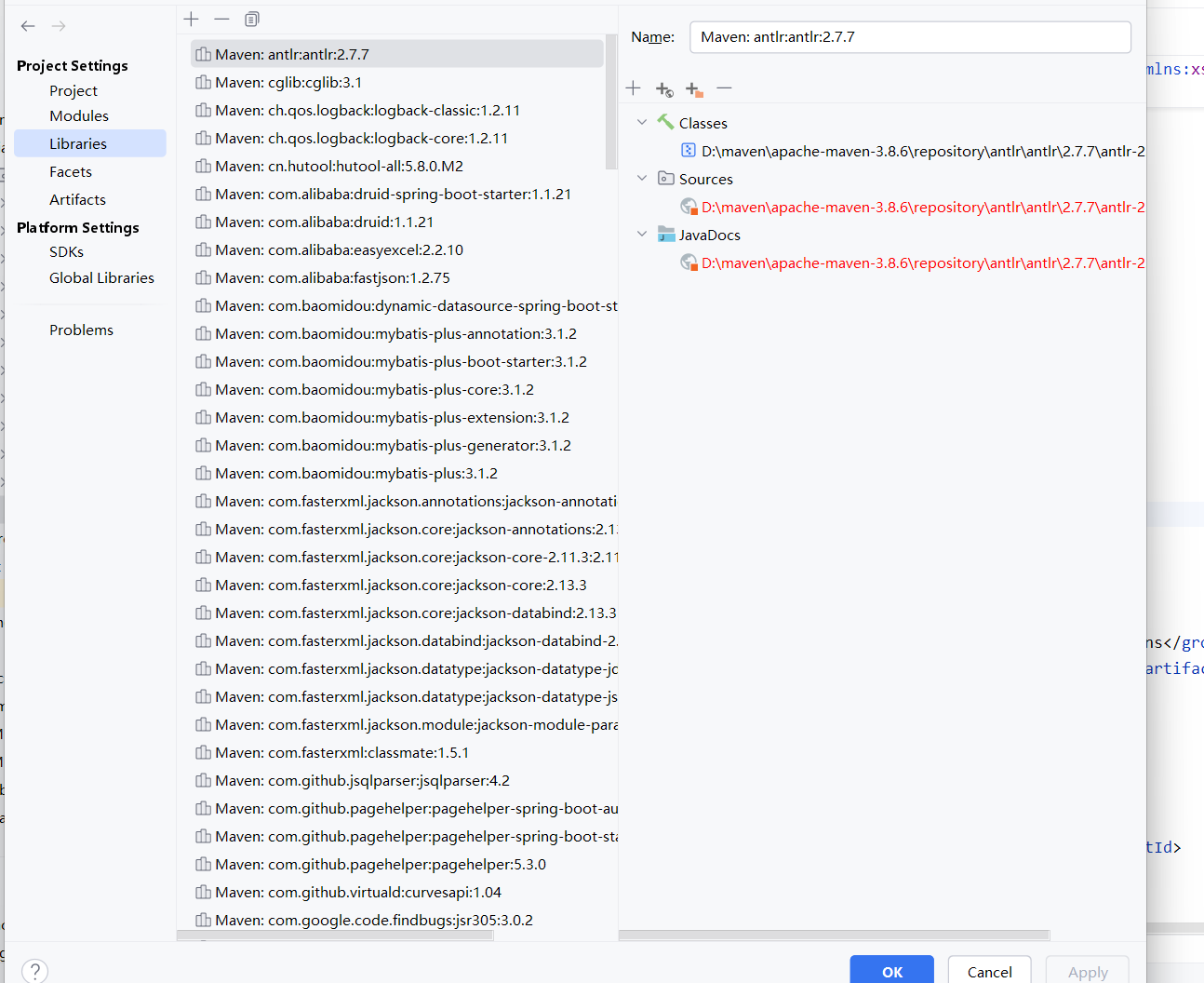Click library list vertical scrollbar
The image size is (1204, 983).
(x=611, y=102)
